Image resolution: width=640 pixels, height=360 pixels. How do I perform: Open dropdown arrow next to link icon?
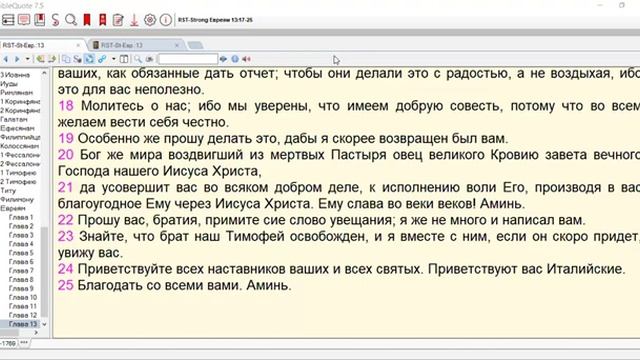click(113, 59)
